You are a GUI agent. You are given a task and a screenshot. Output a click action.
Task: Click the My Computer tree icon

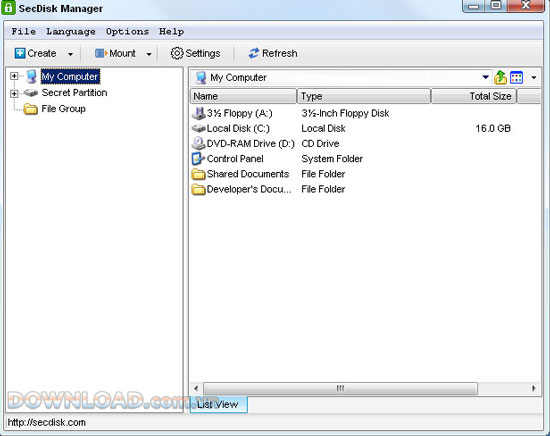click(31, 76)
